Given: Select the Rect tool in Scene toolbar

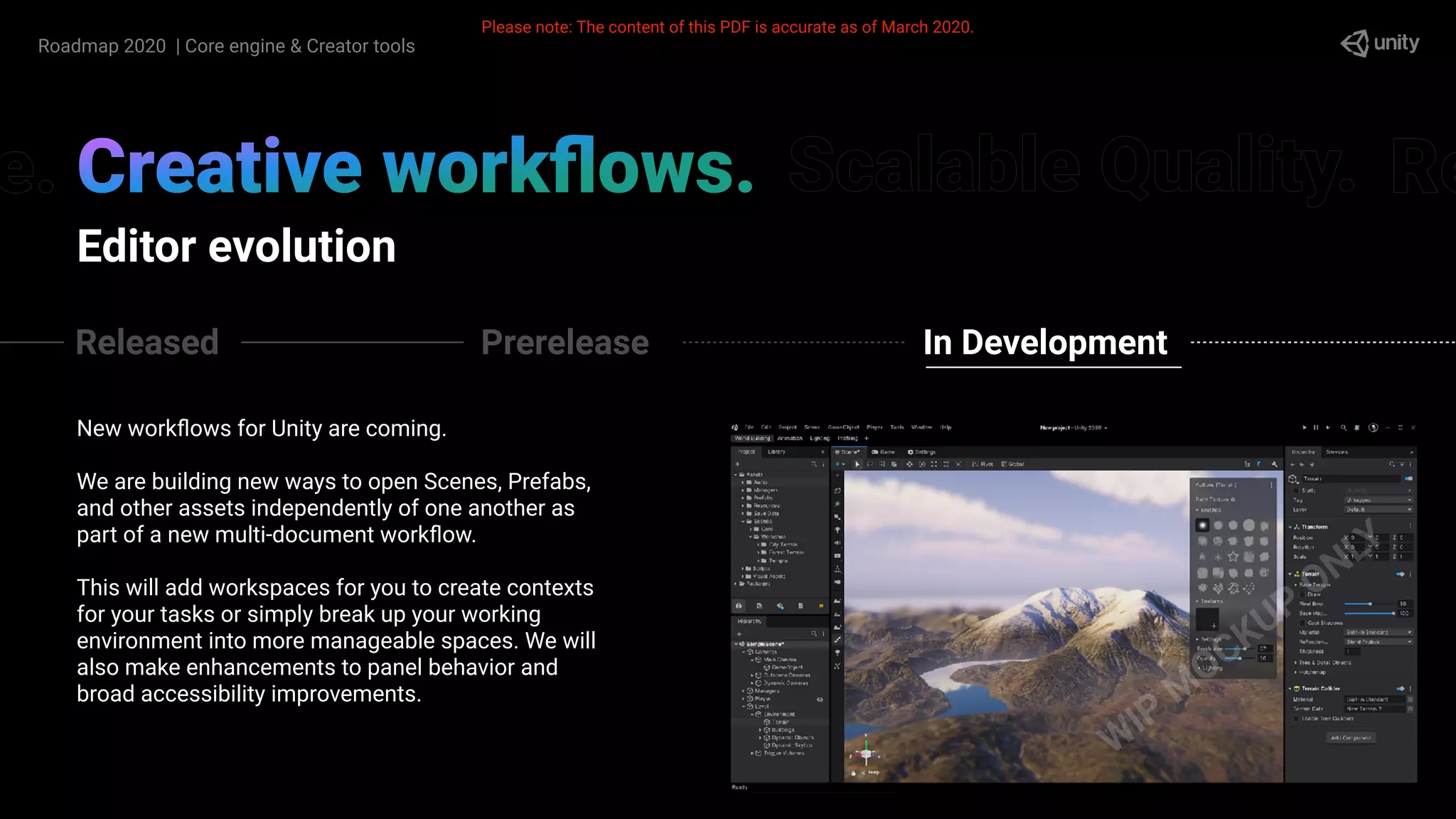Looking at the screenshot, I should point(946,464).
